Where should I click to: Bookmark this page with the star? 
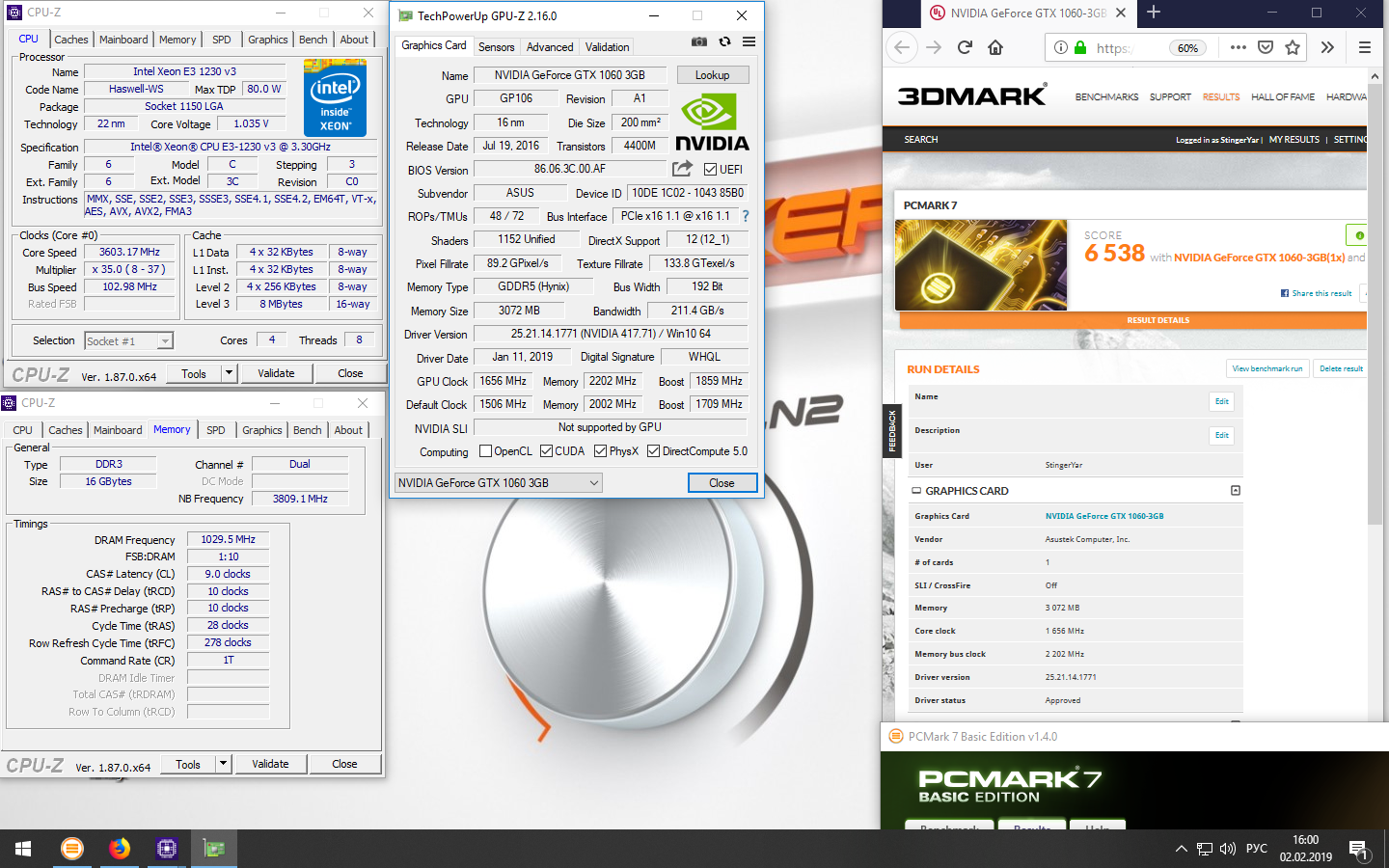(1293, 47)
